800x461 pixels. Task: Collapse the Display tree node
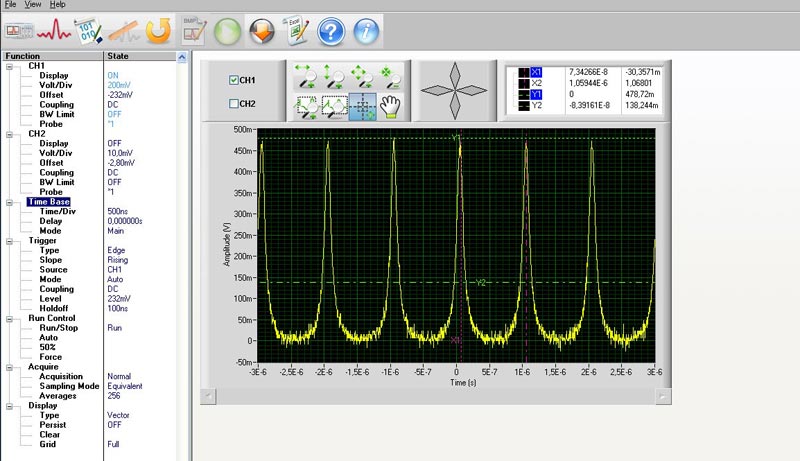tap(9, 406)
